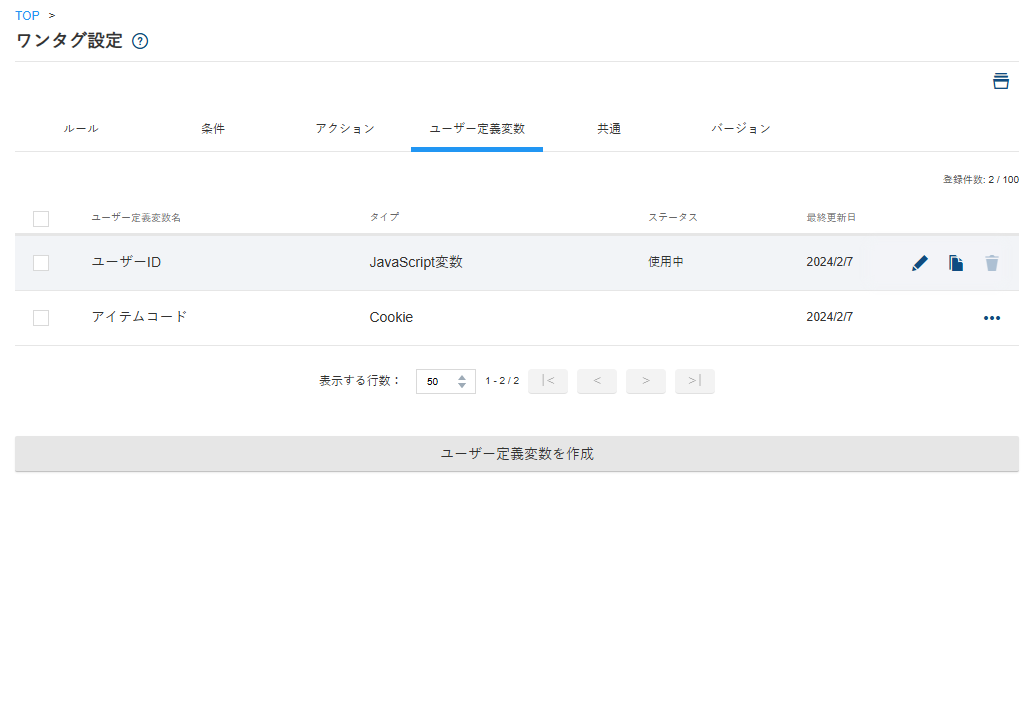Switch to the アクション tab
Image resolution: width=1035 pixels, height=717 pixels.
click(345, 129)
